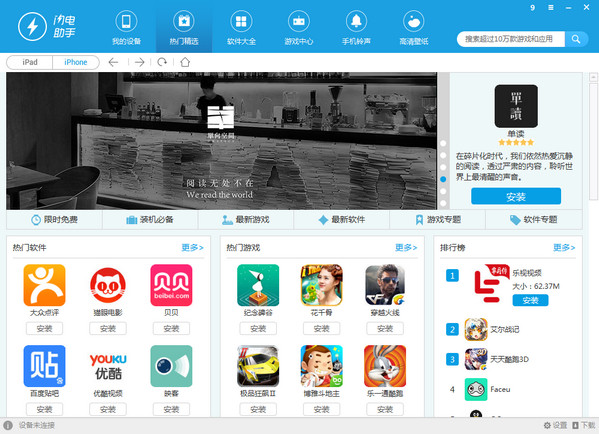Select the second banner carousel dot
The height and width of the screenshot is (434, 599).
click(x=443, y=155)
